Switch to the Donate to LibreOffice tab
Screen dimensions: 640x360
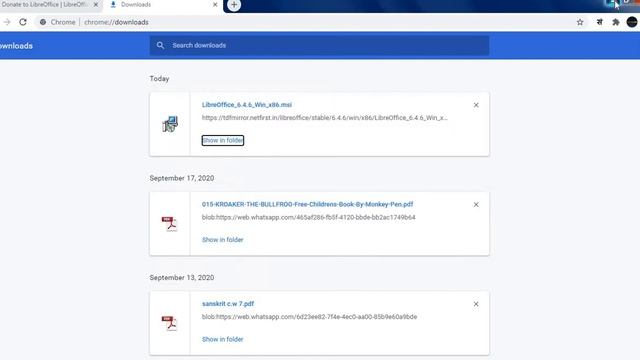(x=45, y=4)
